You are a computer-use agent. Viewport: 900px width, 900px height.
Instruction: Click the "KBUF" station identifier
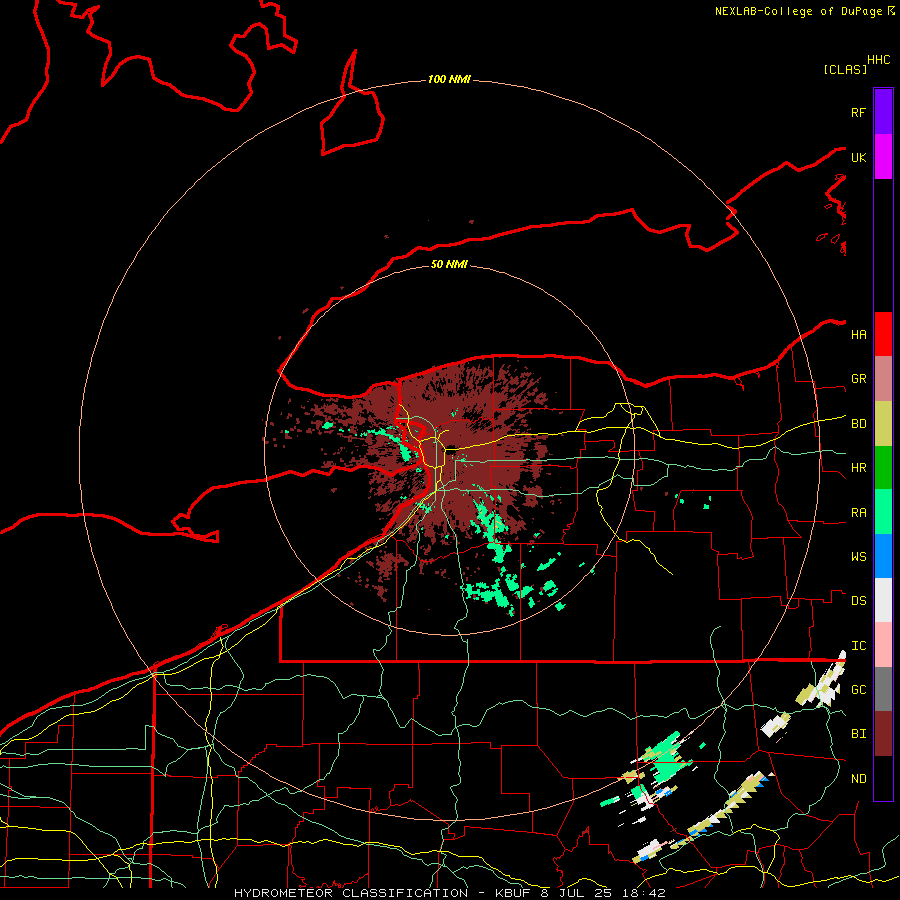click(x=513, y=893)
